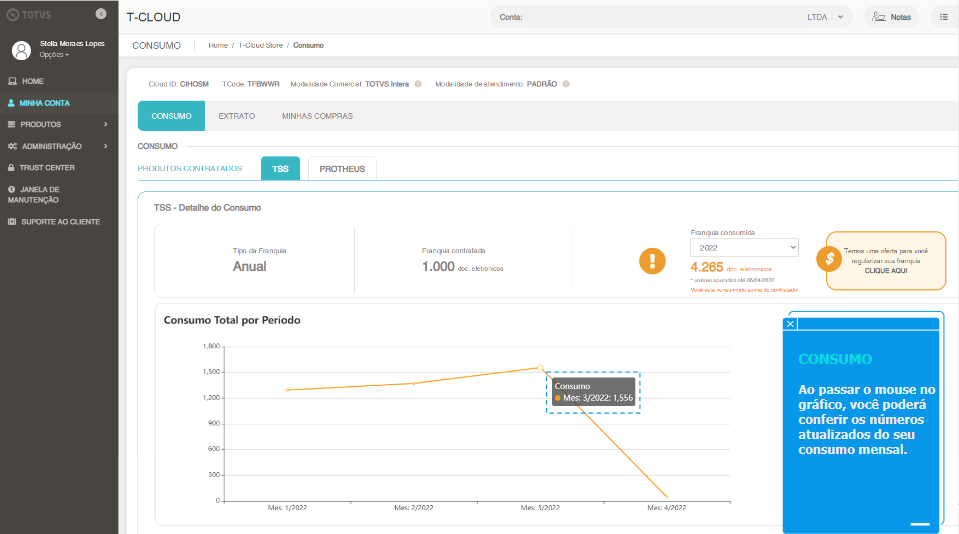Click the ADMINISTRAÇÃO gears icon
Screen dimensions: 959x534
(12, 146)
